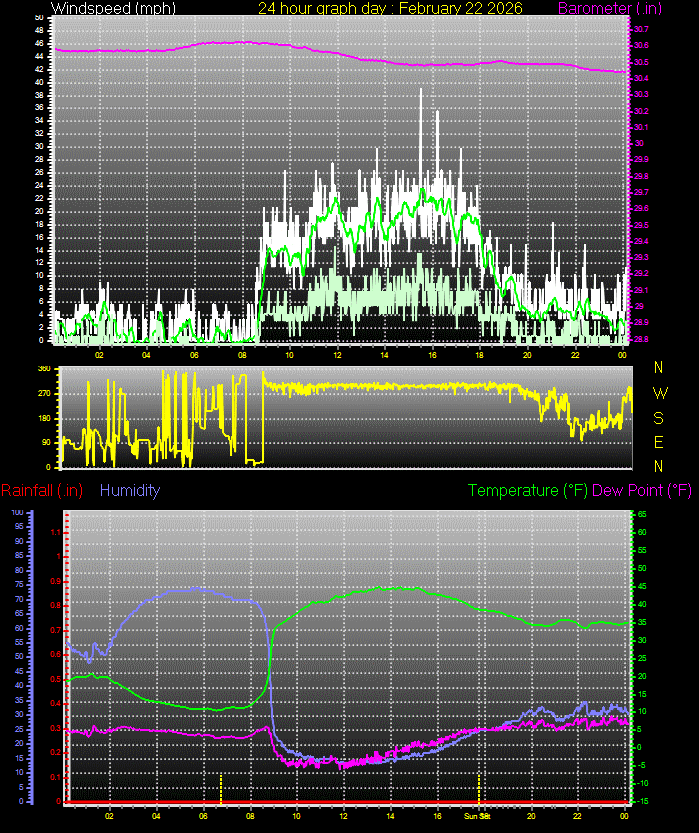
Task: Select the 24 windspeed axis value
Action: (39, 185)
